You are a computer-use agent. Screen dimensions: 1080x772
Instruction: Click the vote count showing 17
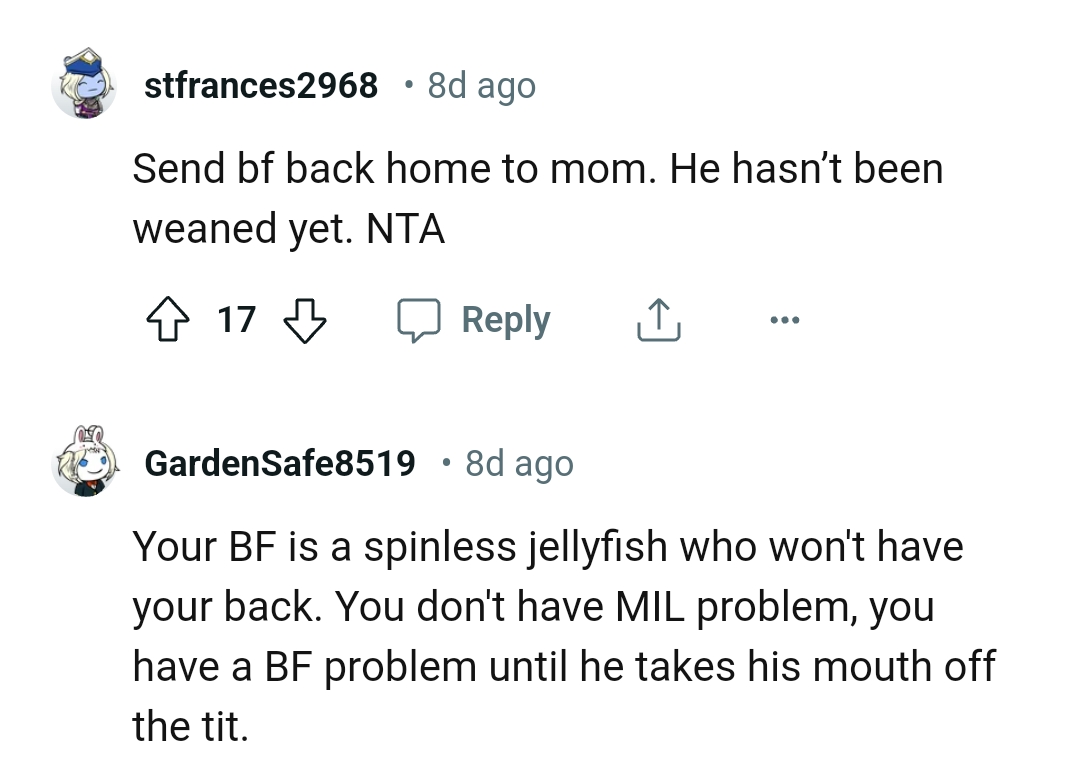[236, 320]
